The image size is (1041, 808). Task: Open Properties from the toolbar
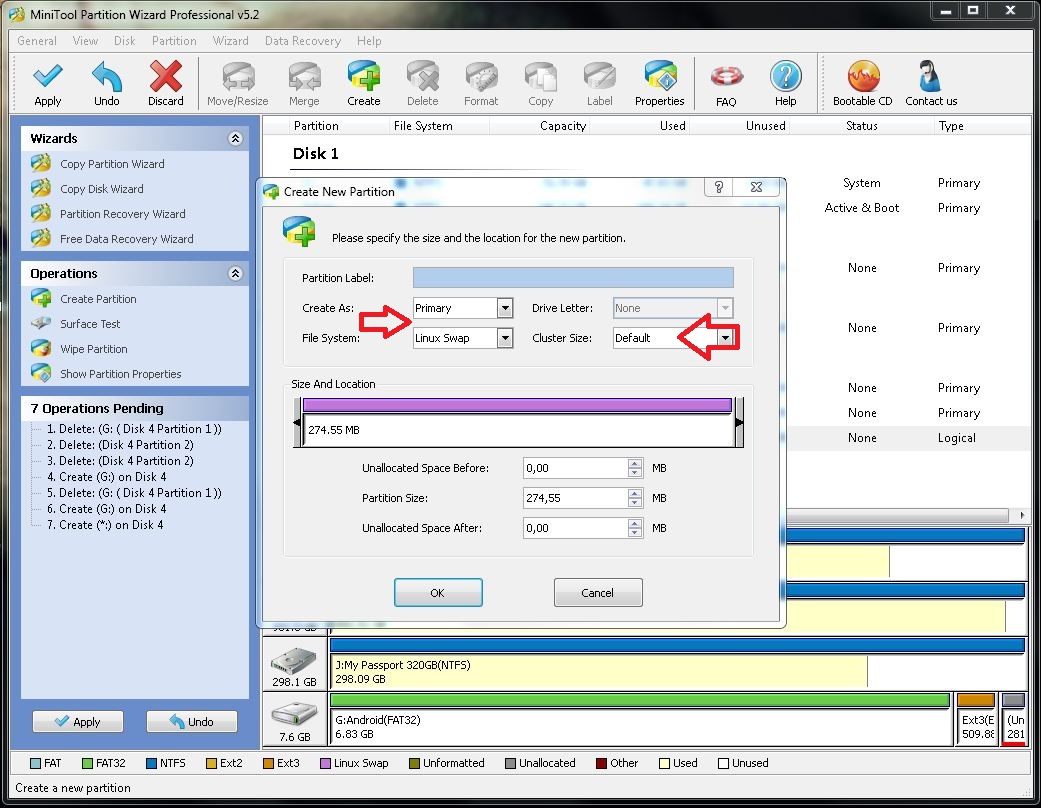660,76
